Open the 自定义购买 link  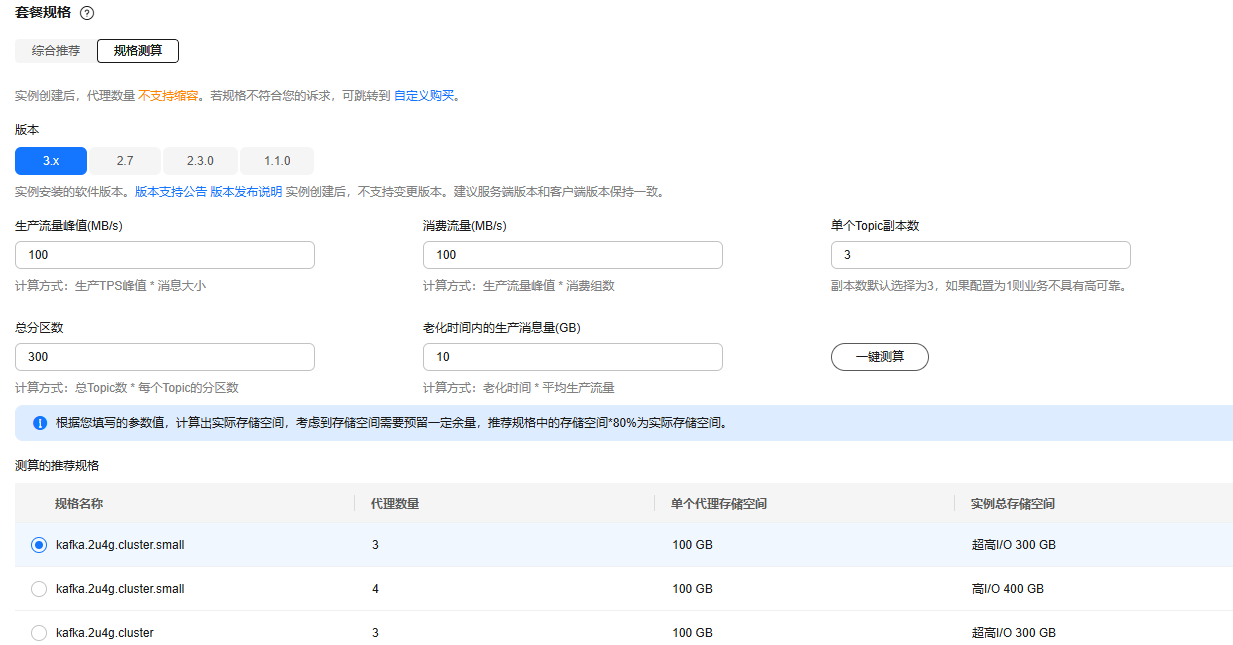425,96
